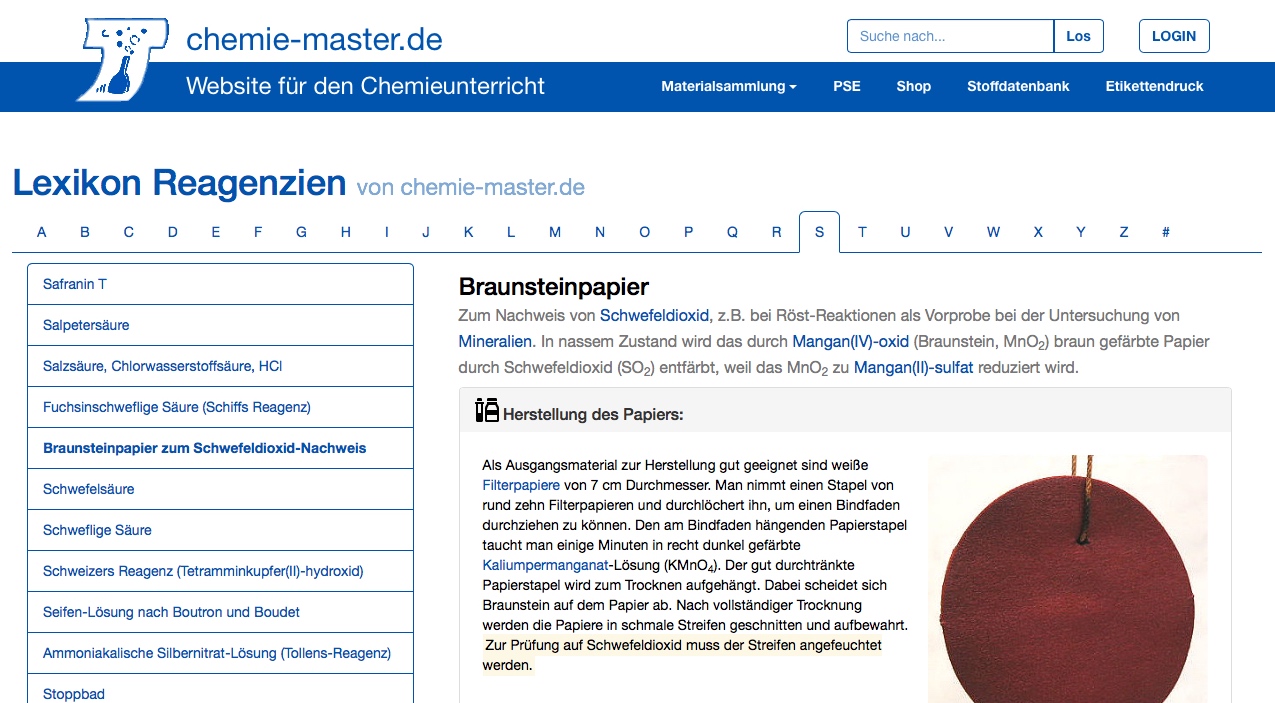Screen dimensions: 1275x703
Task: Select the active letter S tab
Action: [819, 232]
